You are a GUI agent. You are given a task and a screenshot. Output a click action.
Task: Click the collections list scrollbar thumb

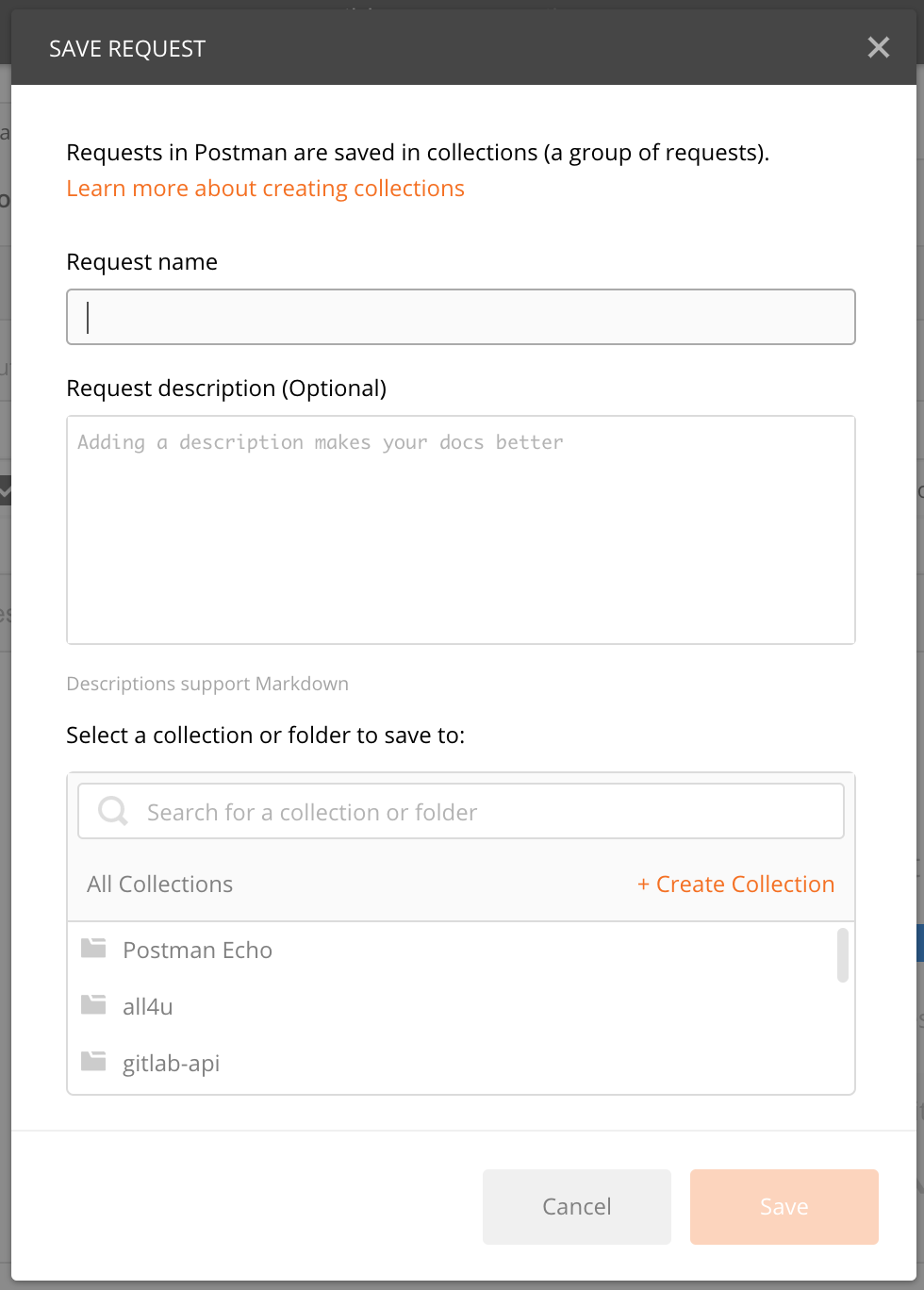[x=843, y=955]
